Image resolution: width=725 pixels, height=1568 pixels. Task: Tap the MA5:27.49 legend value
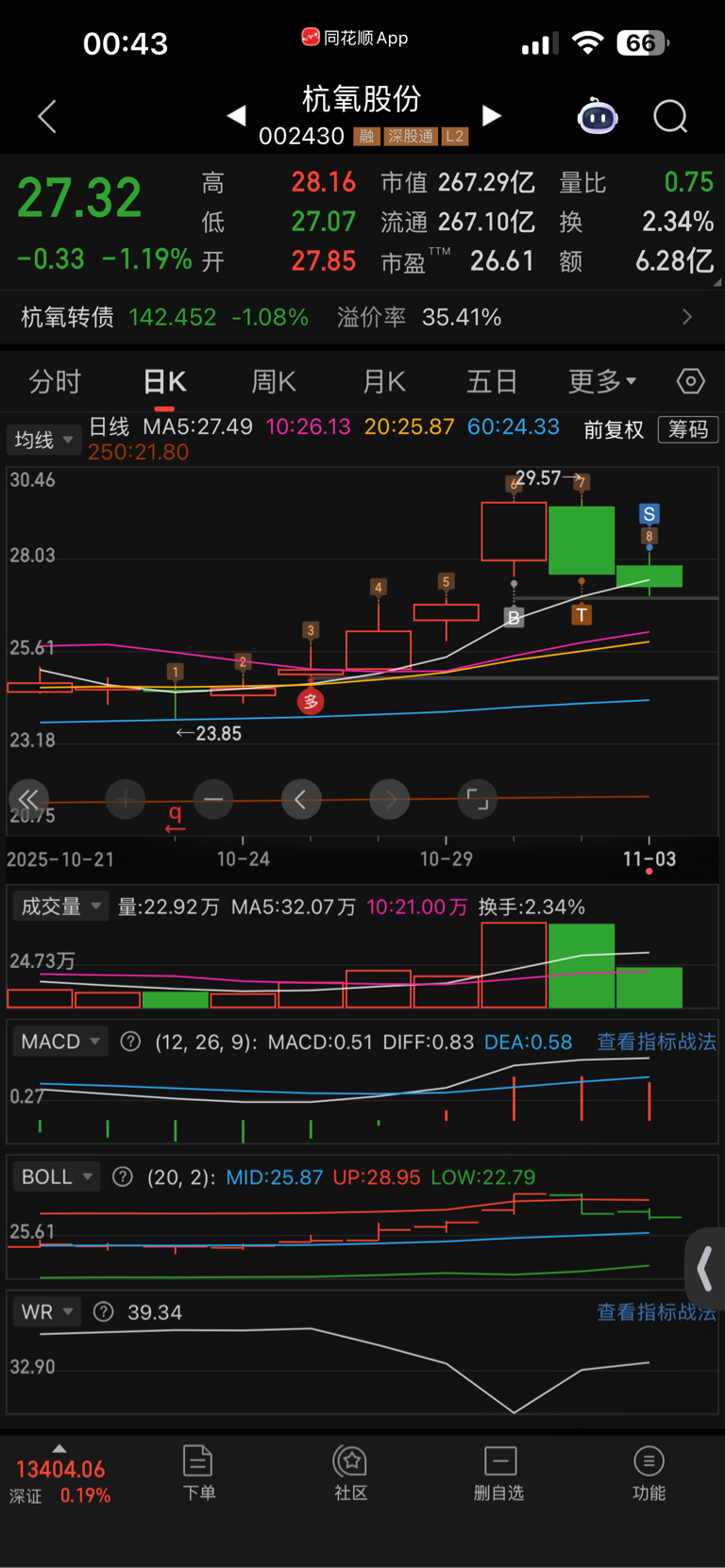(x=198, y=426)
